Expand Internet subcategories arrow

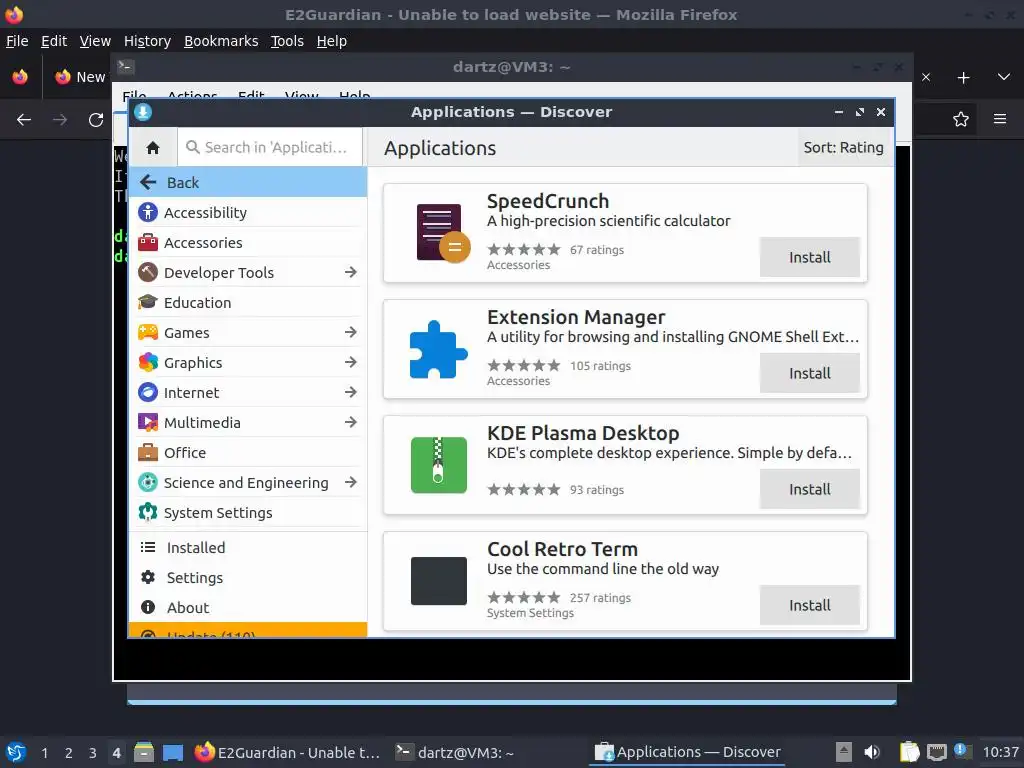tap(351, 392)
